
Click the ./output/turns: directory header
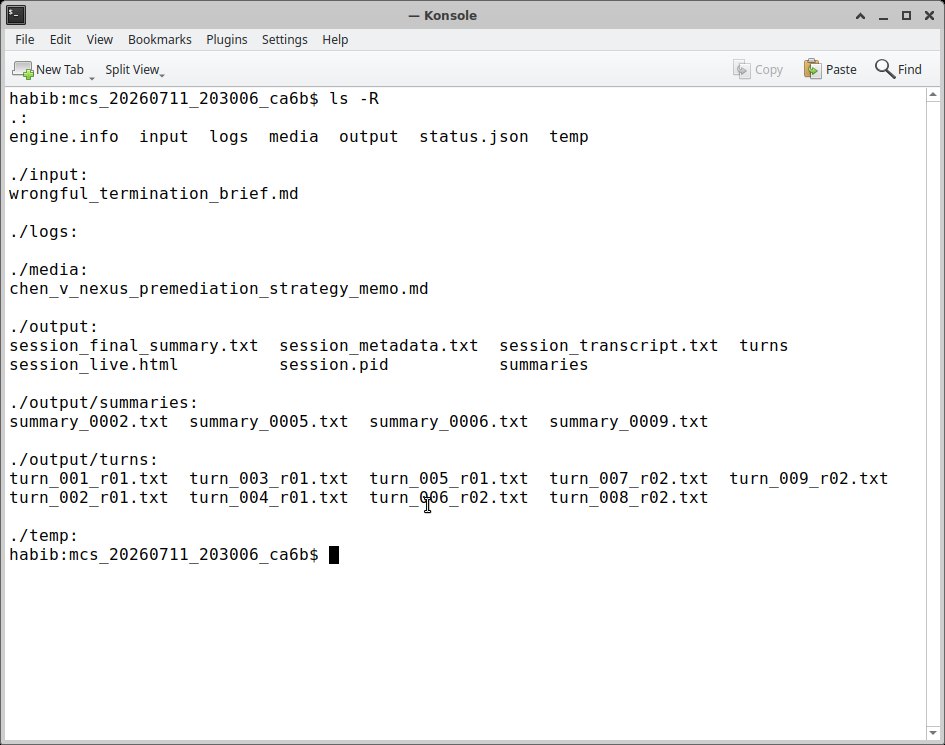pos(84,459)
